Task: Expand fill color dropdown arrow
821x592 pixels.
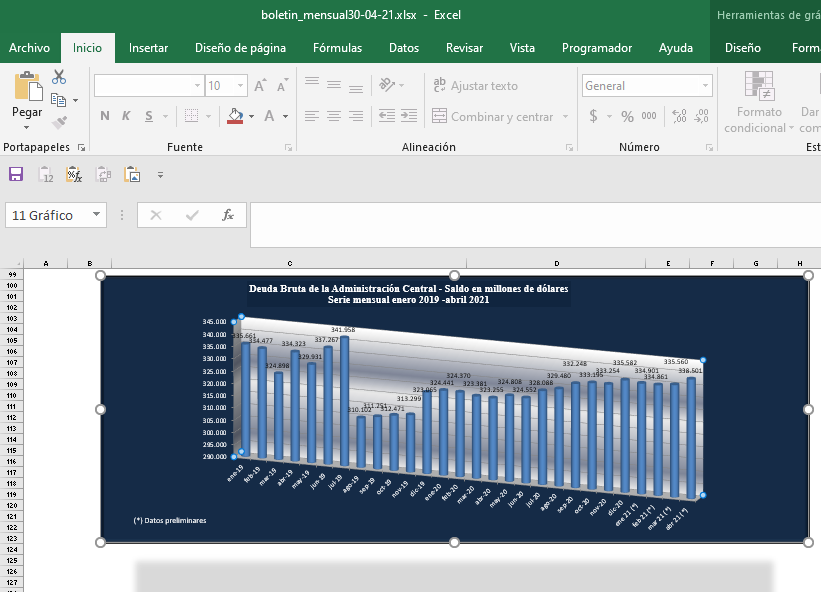Action: pos(251,116)
